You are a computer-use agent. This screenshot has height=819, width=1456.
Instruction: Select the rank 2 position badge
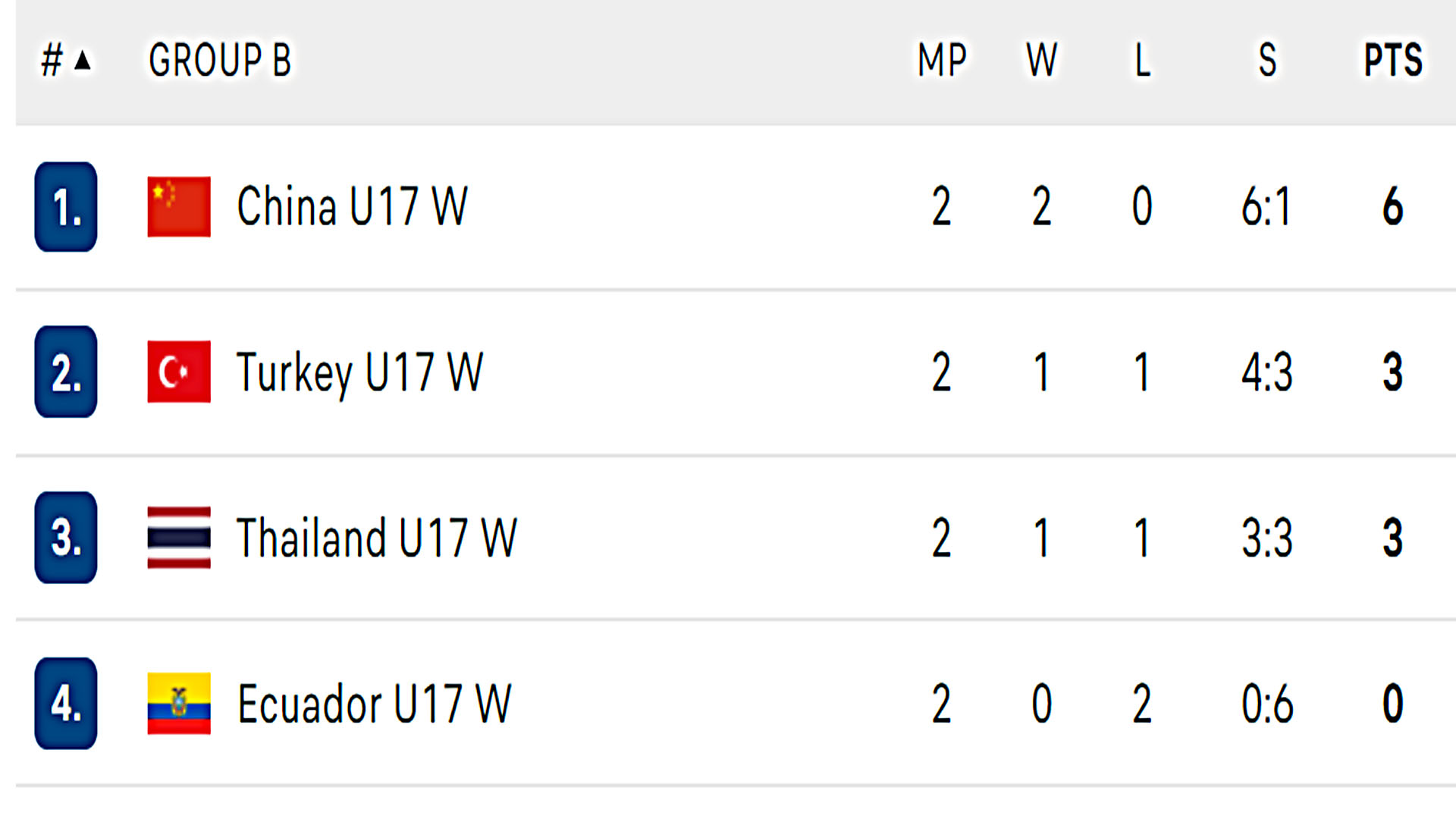pyautogui.click(x=66, y=372)
